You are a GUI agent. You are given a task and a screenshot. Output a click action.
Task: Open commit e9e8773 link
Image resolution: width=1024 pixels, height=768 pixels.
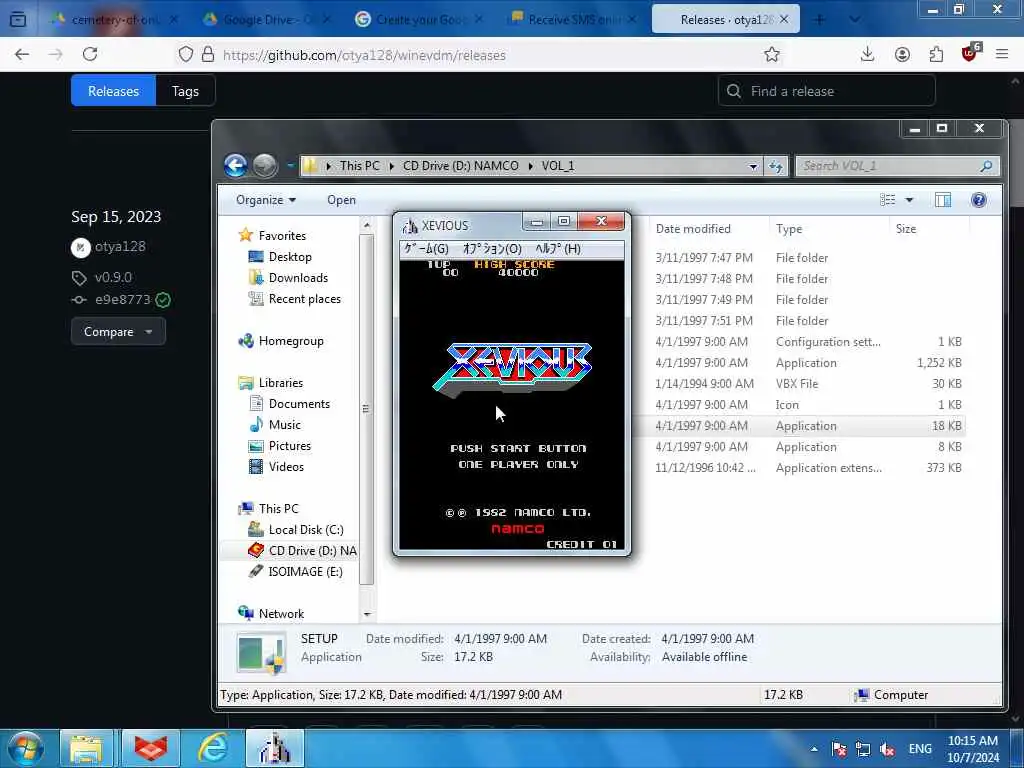(122, 300)
